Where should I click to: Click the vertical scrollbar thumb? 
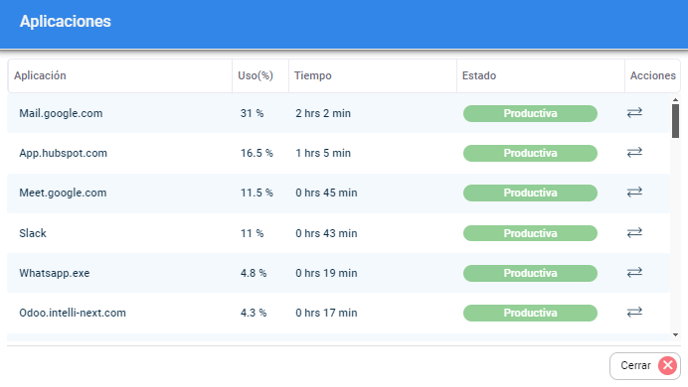pos(675,121)
